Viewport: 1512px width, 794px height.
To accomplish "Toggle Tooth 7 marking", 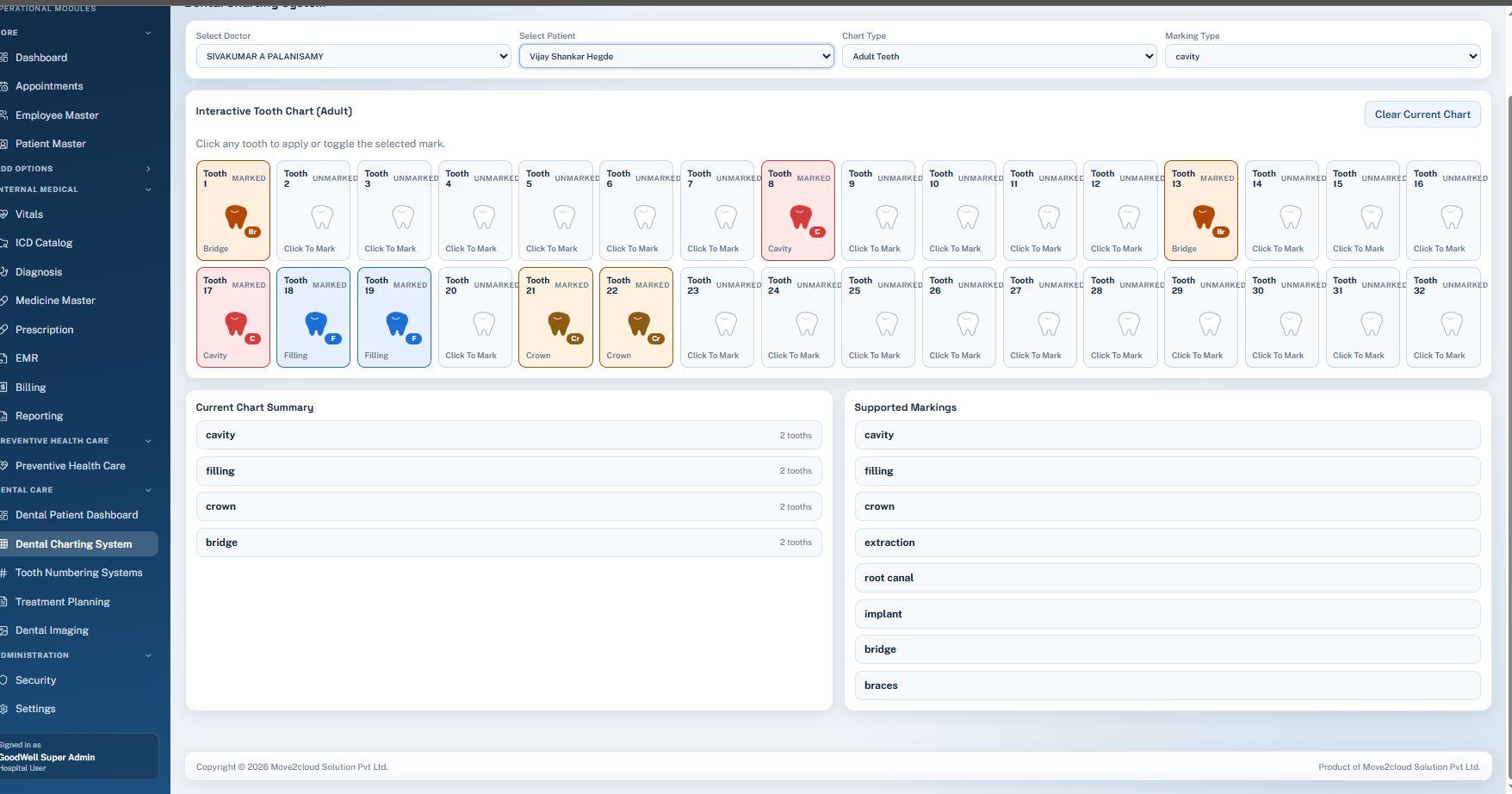I will (x=717, y=210).
